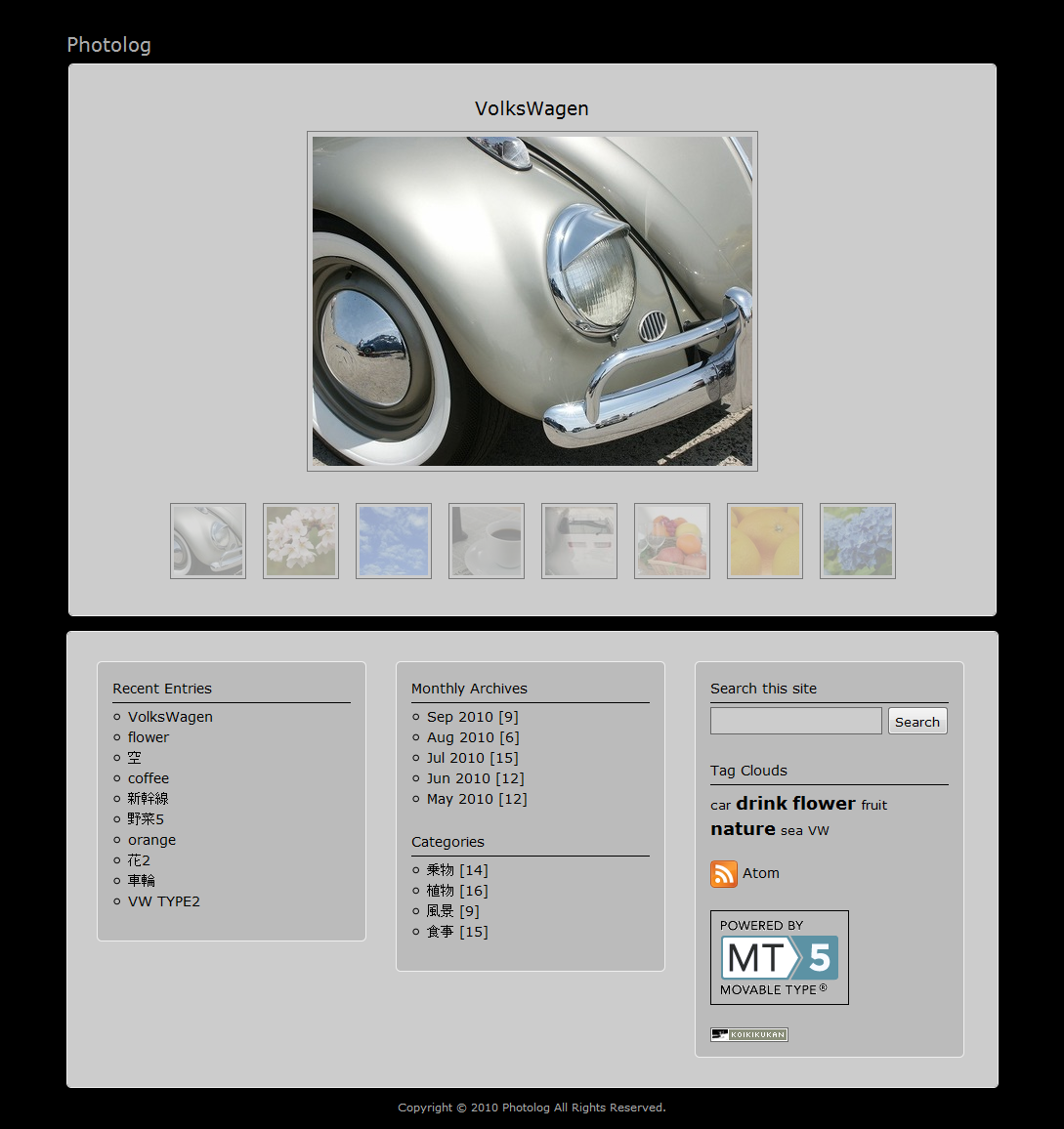Select the fruit basket thumbnail
The width and height of the screenshot is (1064, 1129).
point(672,541)
